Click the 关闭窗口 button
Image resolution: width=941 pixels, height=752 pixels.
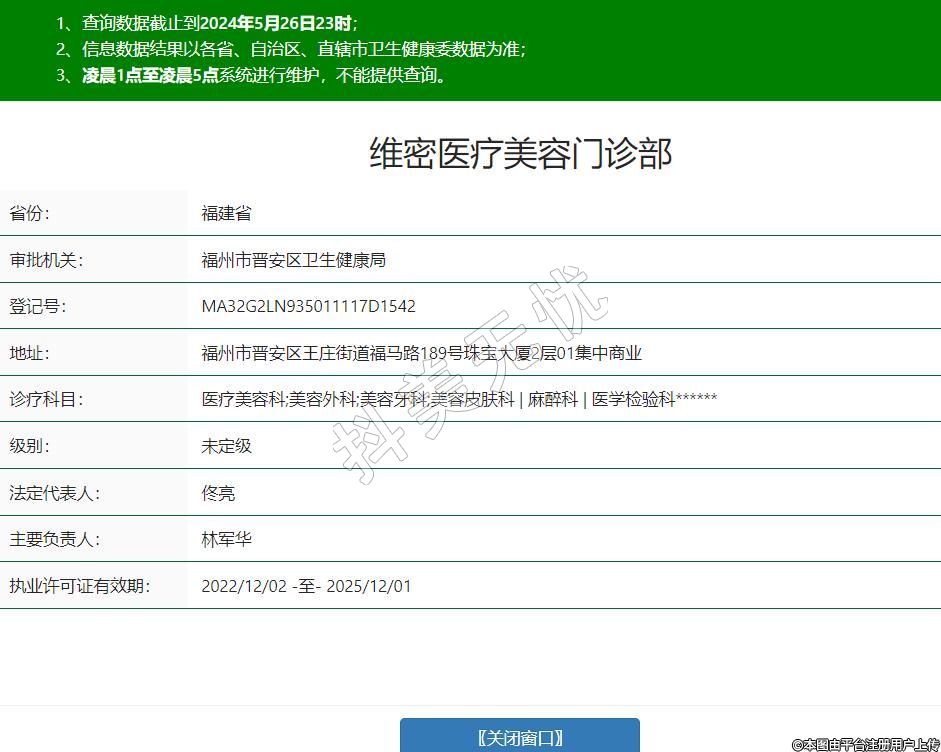[x=519, y=737]
